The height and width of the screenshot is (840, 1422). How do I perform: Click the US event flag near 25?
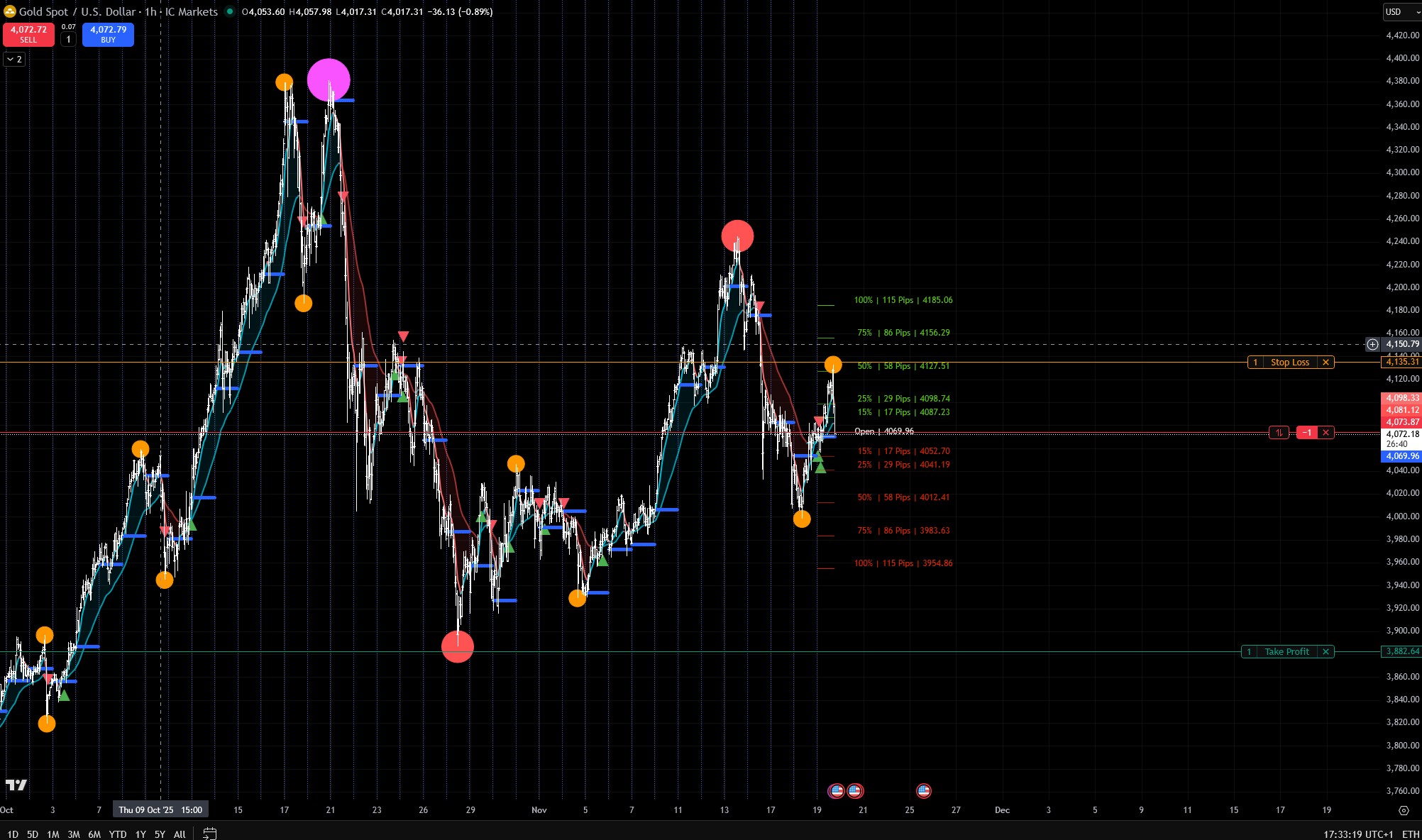(923, 790)
